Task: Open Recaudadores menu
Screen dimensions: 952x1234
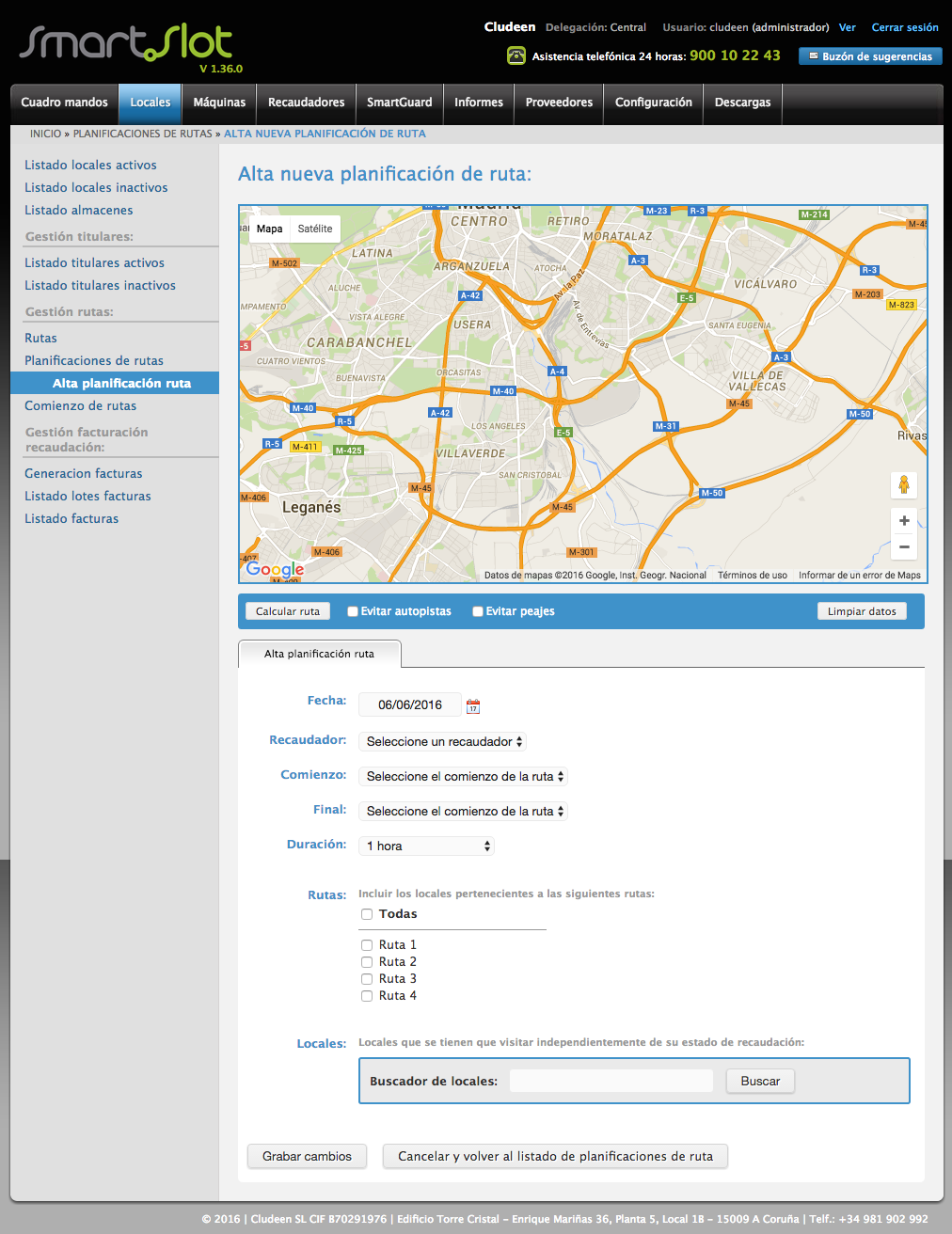Action: tap(307, 103)
